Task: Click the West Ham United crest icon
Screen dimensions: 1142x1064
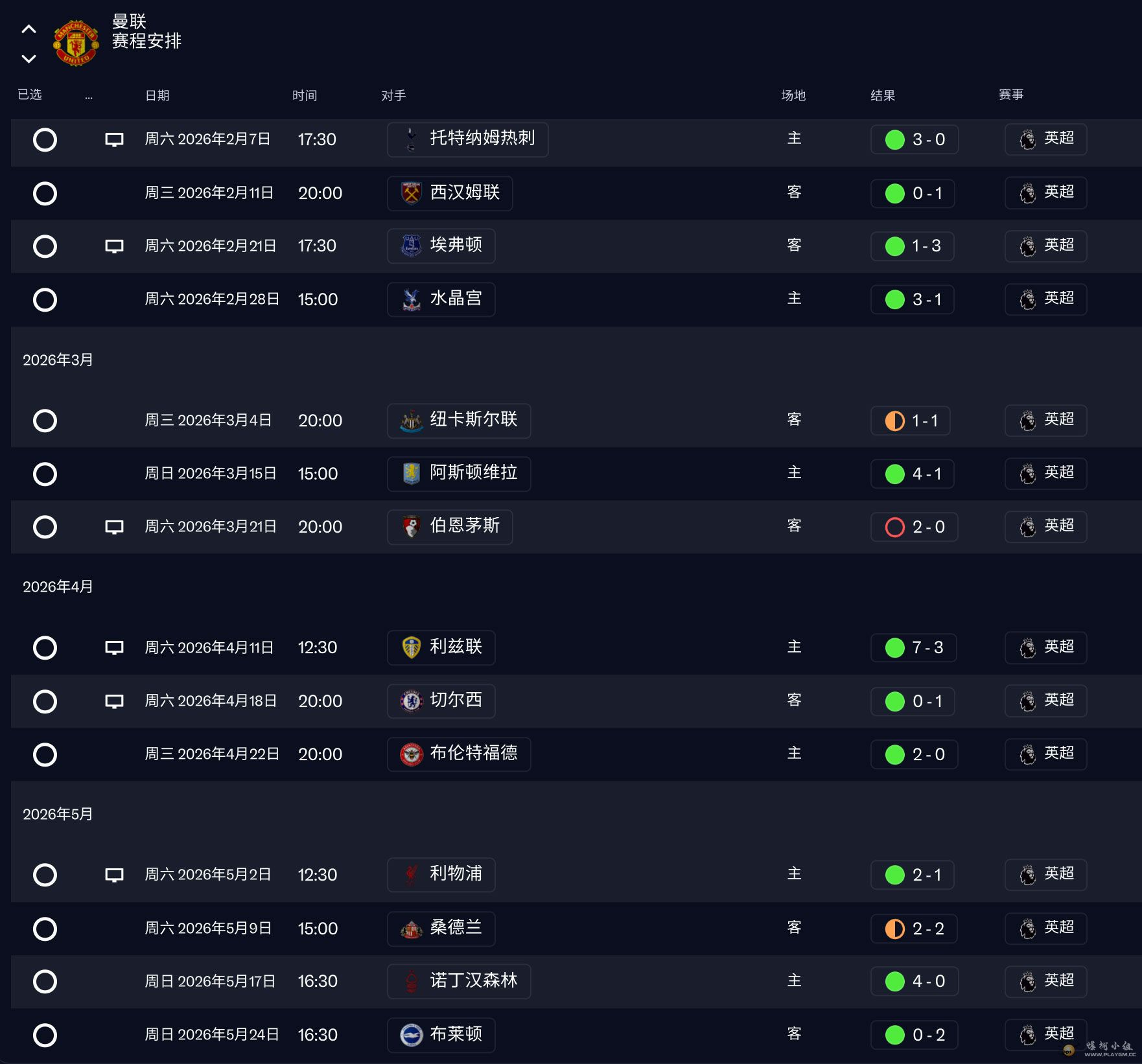Action: tap(411, 193)
